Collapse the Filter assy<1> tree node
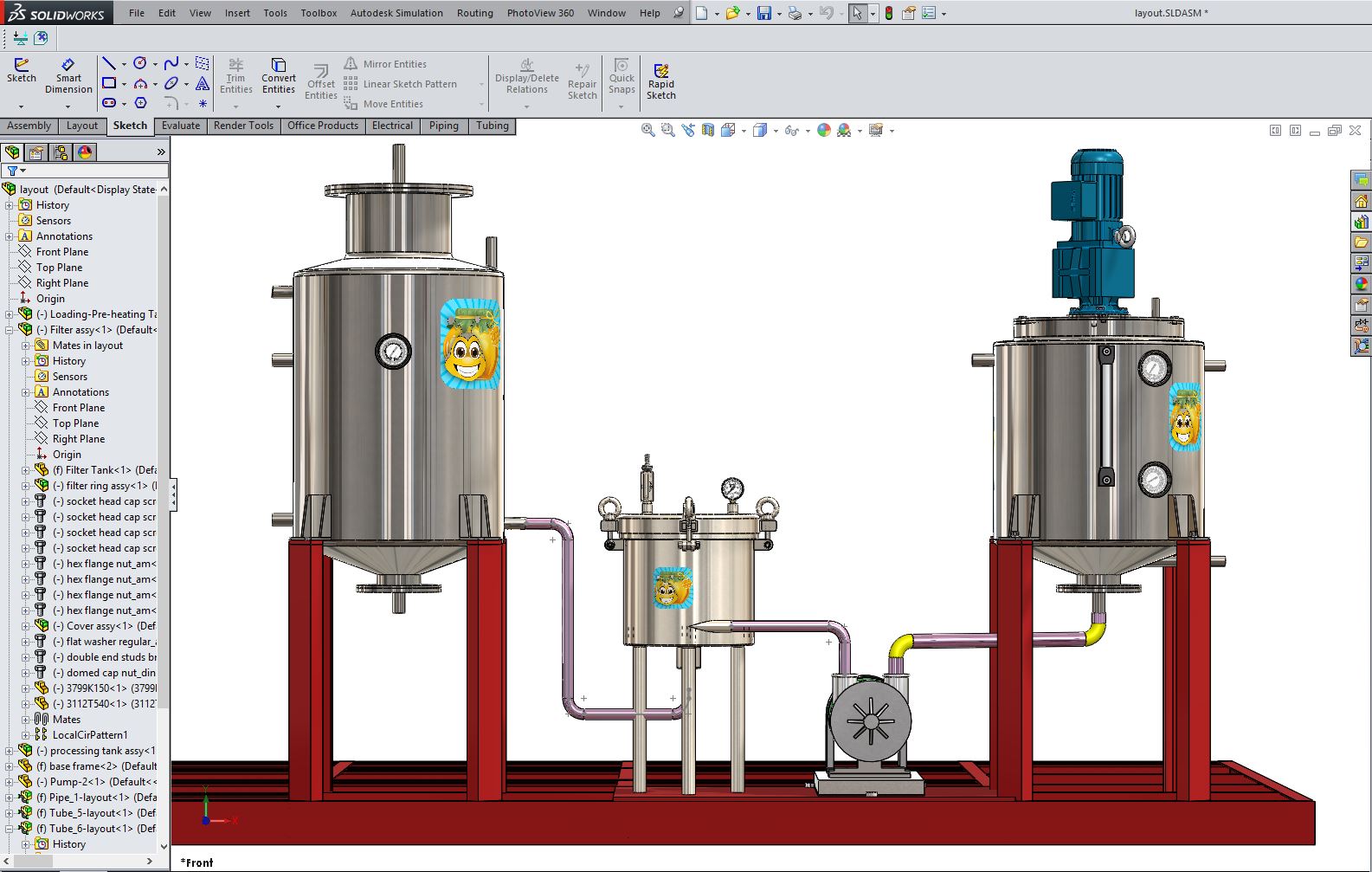This screenshot has height=872, width=1372. pyautogui.click(x=10, y=330)
